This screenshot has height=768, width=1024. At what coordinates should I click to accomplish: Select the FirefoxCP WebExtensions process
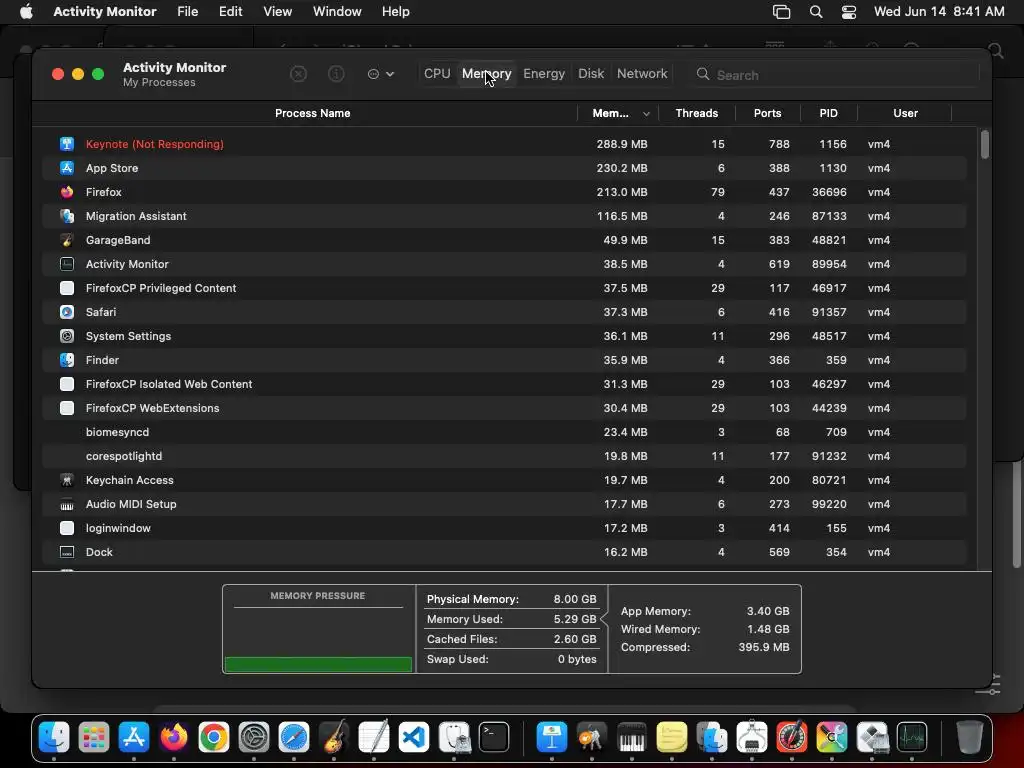504,408
